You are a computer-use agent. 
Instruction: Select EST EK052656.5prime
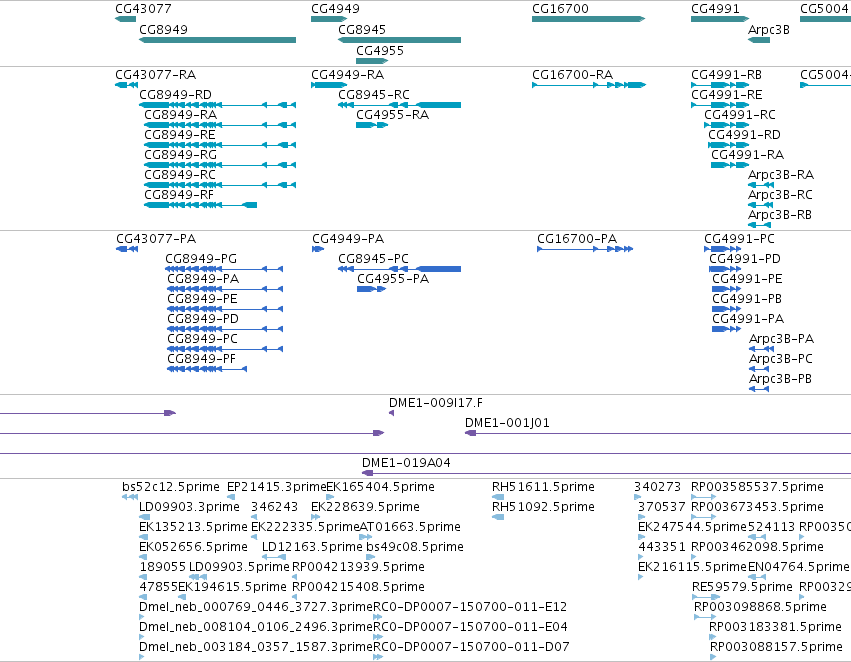193,548
